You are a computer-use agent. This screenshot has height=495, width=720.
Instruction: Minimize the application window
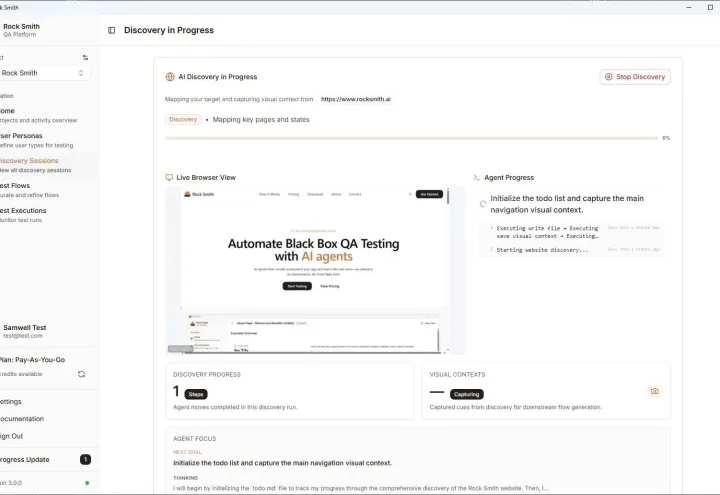coord(689,7)
